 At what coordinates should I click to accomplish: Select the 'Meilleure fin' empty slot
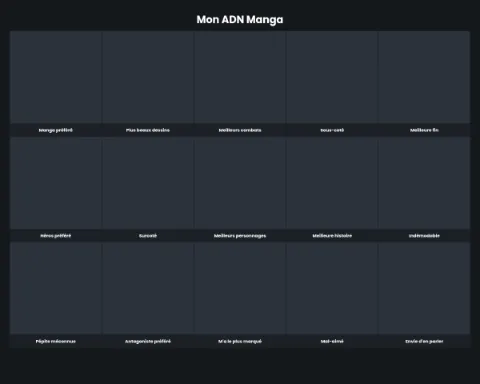tap(424, 77)
